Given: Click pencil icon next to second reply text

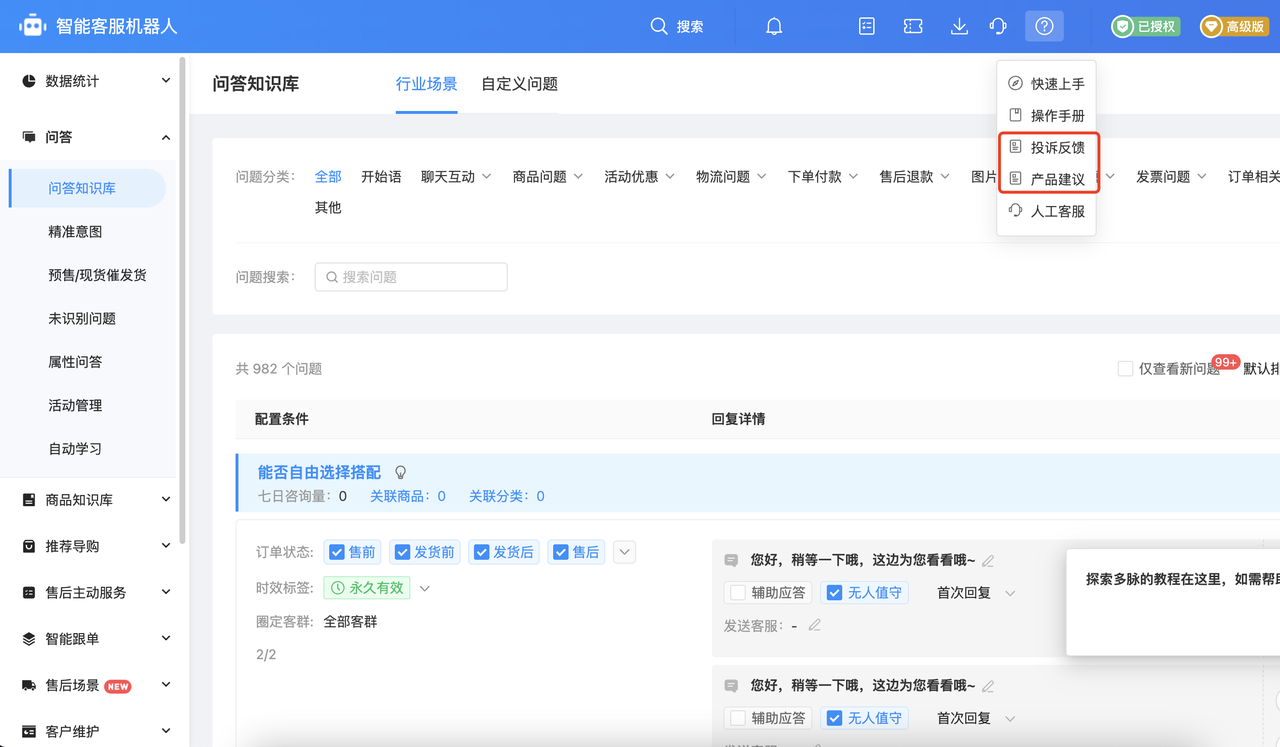Looking at the screenshot, I should 988,686.
